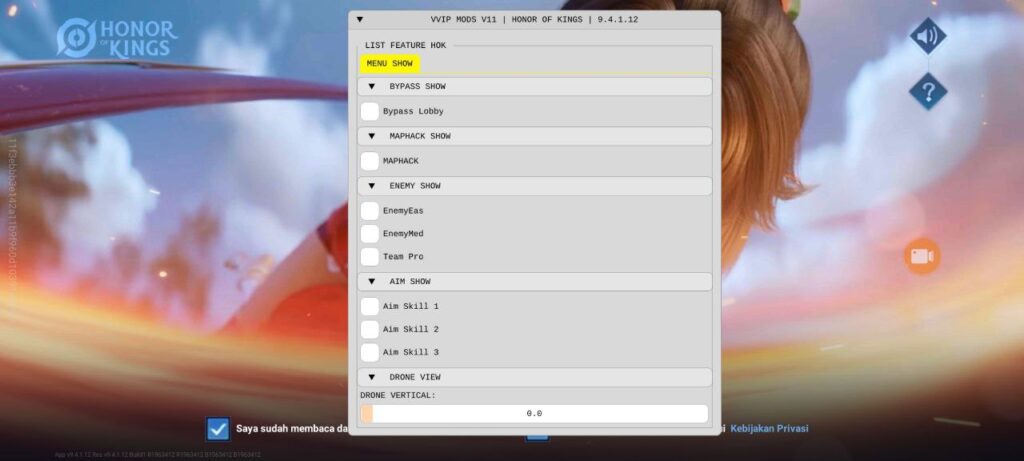
Task: Open help via the question mark icon
Action: pos(927,92)
